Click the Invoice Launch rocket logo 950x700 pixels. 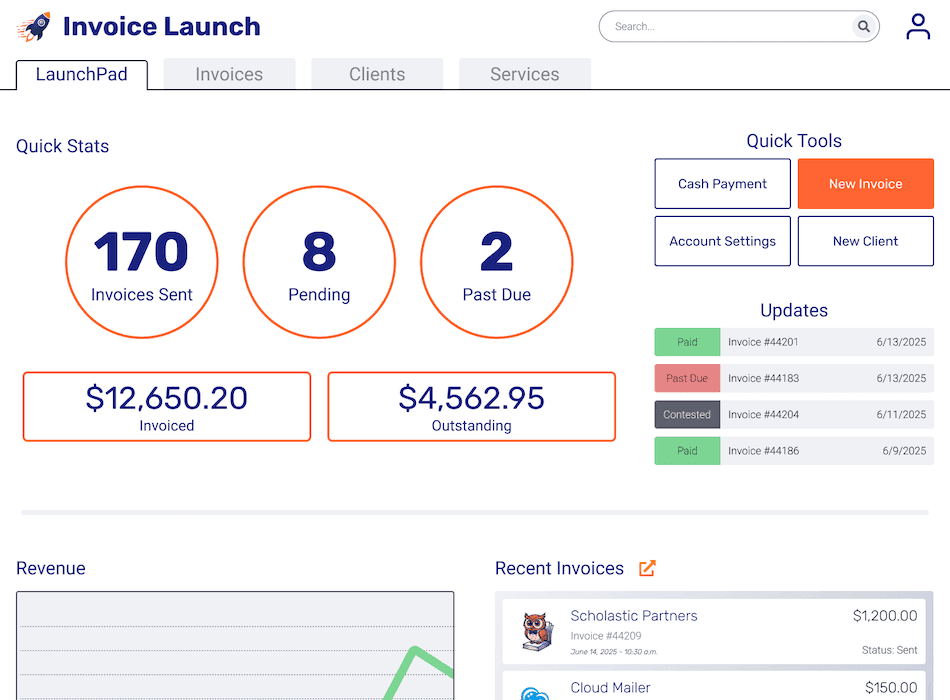pyautogui.click(x=34, y=27)
